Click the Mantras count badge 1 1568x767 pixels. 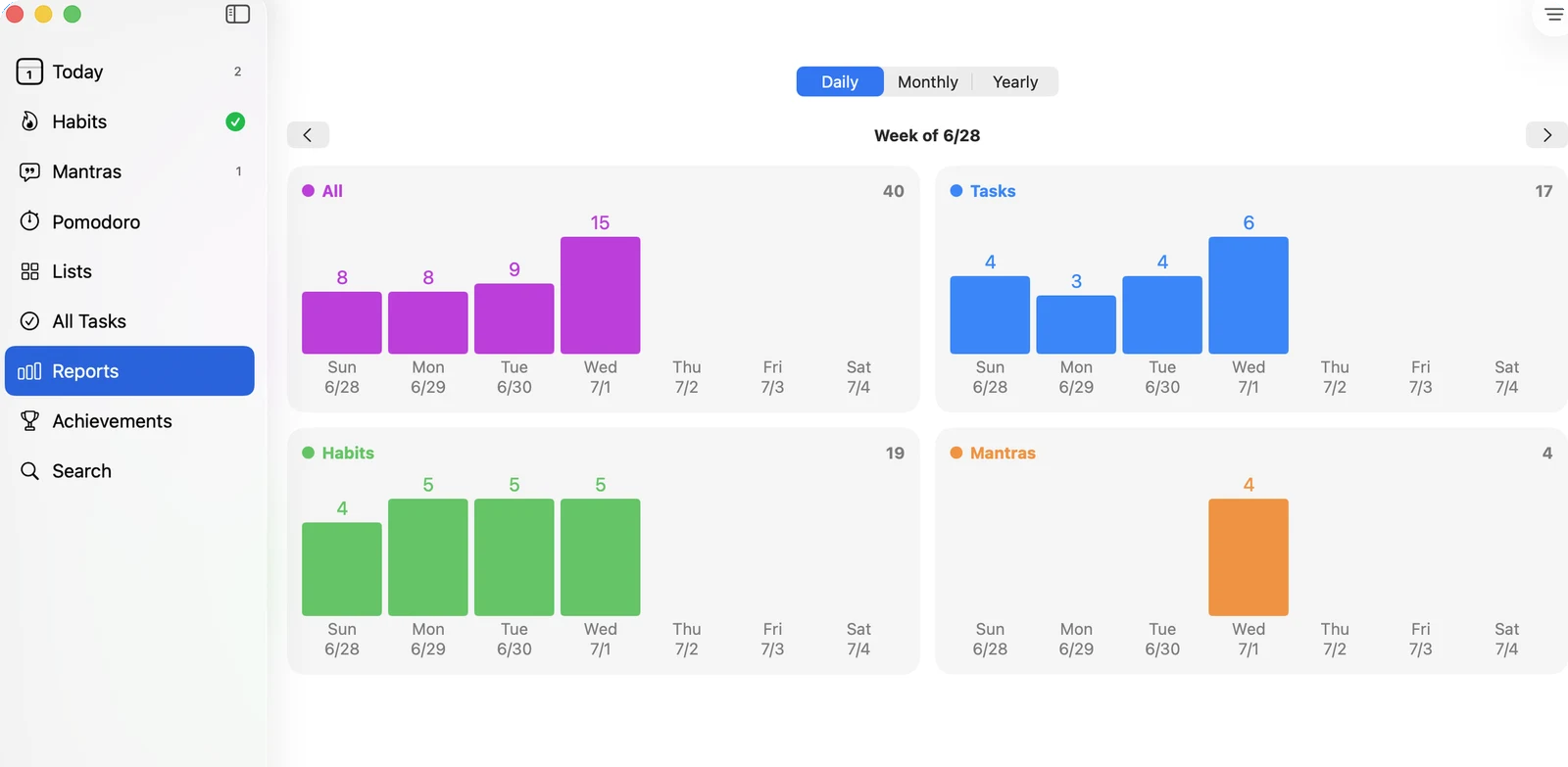tap(238, 171)
